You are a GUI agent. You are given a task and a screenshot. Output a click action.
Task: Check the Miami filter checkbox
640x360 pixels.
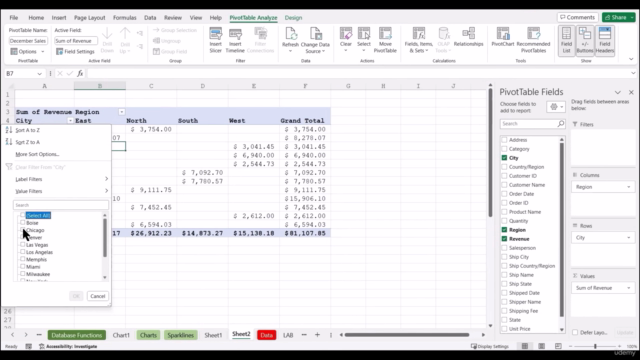click(x=22, y=267)
